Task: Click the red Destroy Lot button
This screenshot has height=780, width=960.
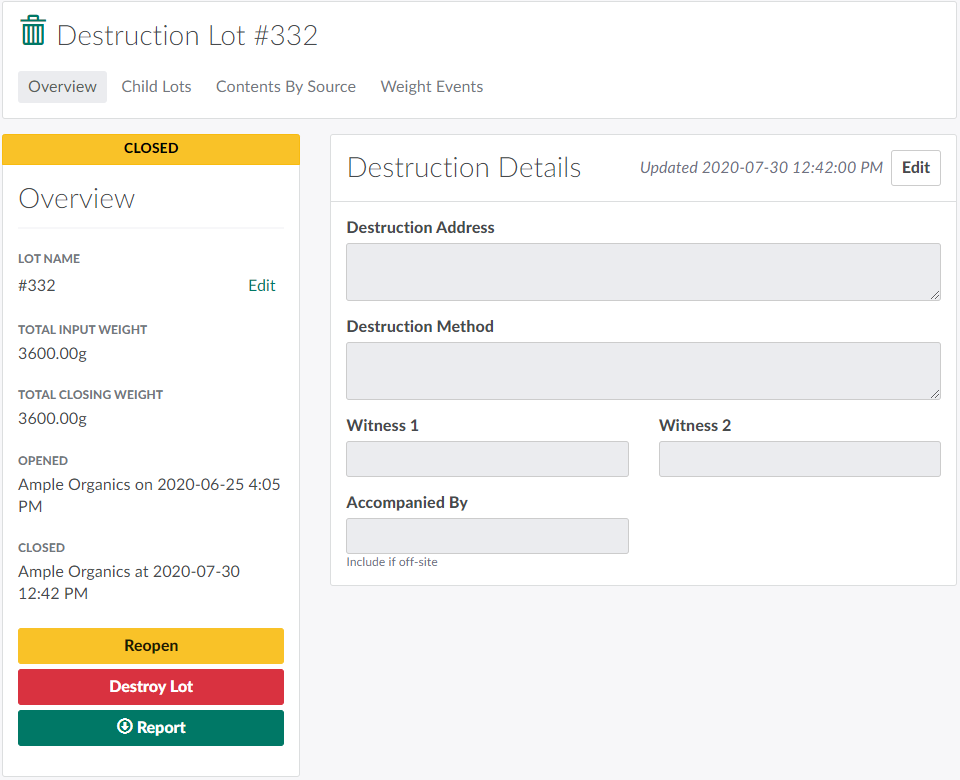Action: (x=151, y=687)
